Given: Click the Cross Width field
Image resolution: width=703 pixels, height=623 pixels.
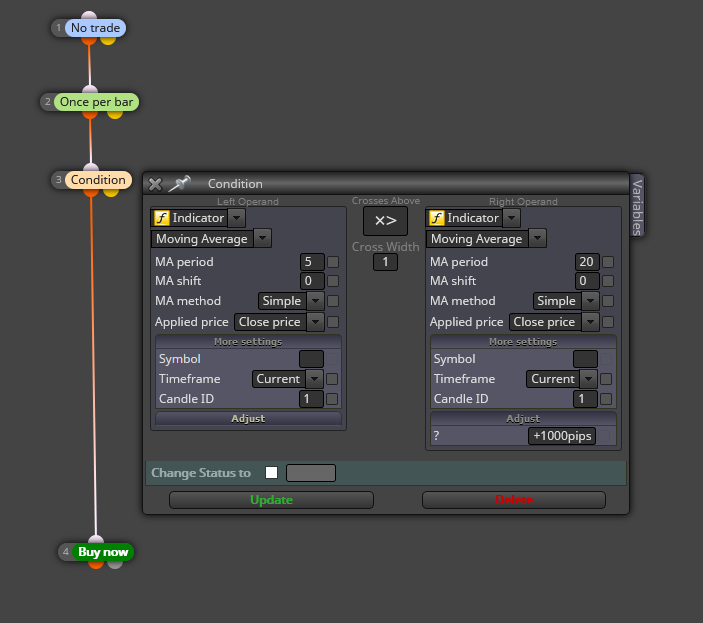Looking at the screenshot, I should (385, 262).
